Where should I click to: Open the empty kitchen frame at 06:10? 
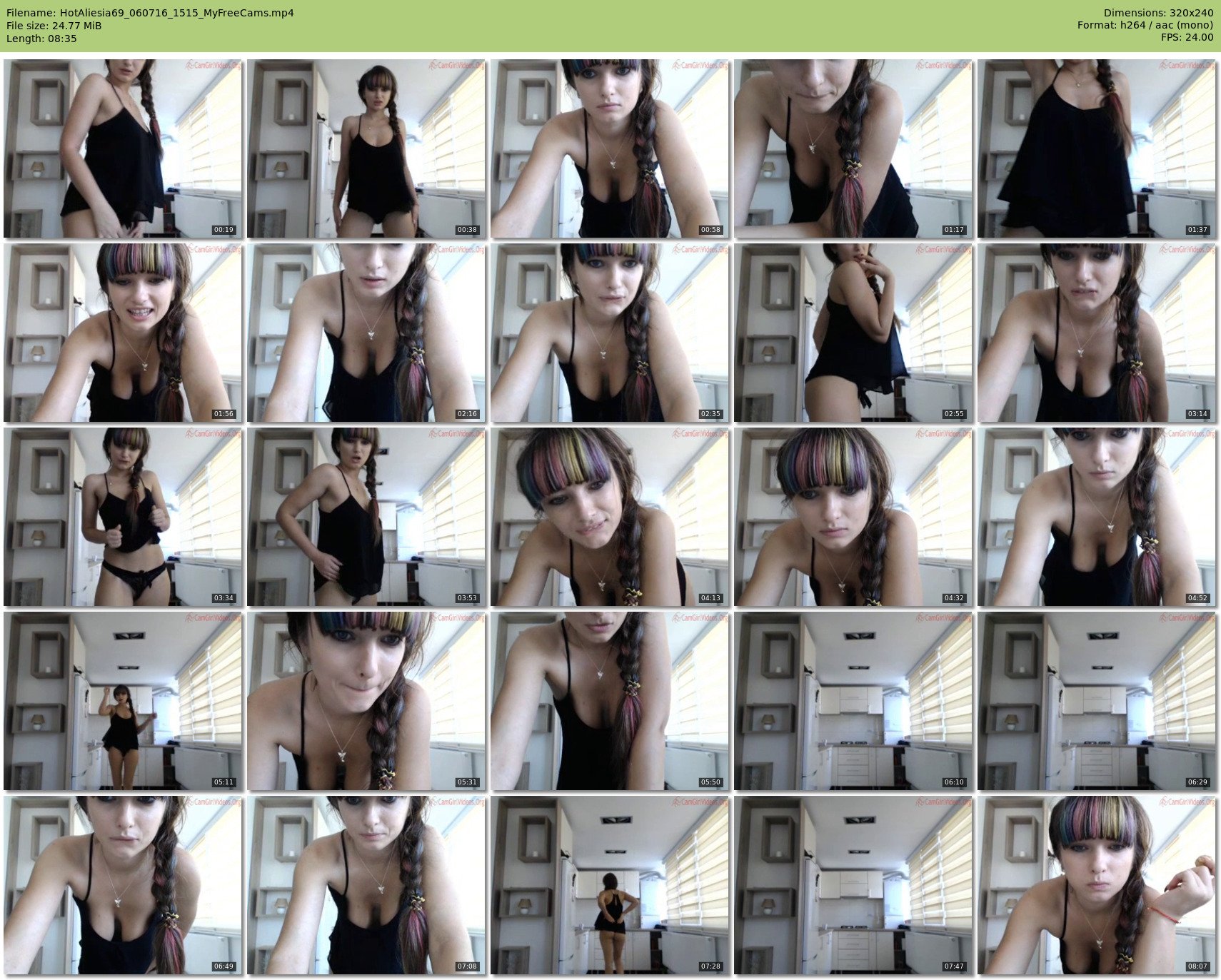tap(853, 701)
